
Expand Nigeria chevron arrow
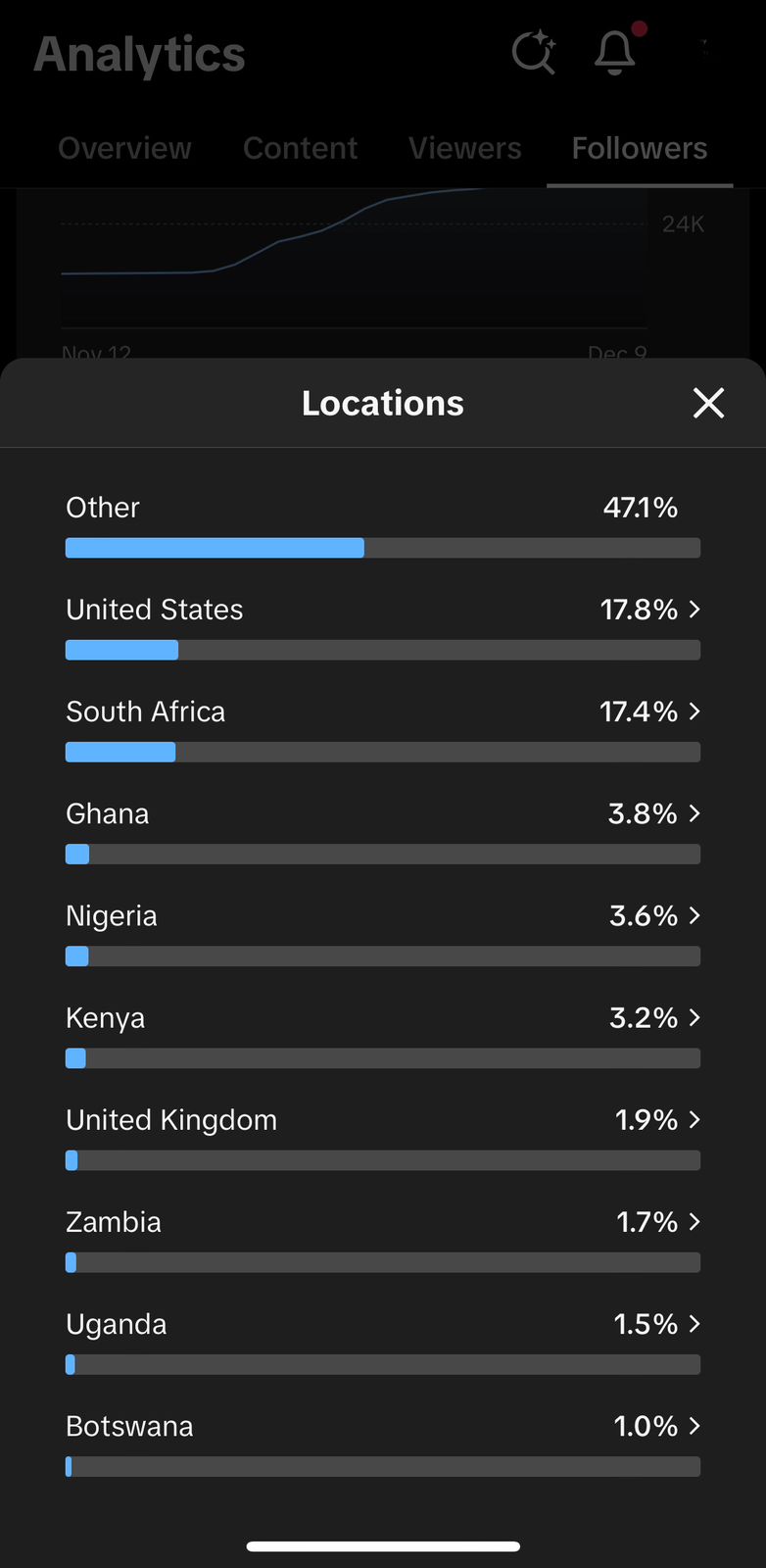pyautogui.click(x=694, y=915)
